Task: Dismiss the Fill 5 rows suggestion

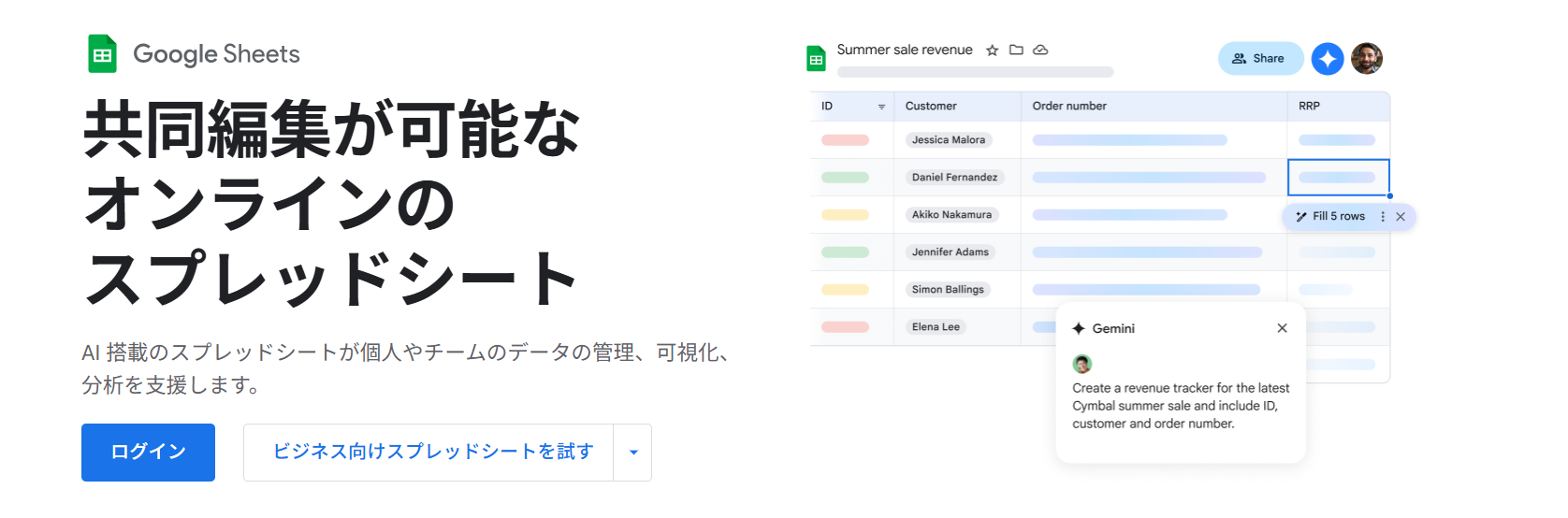Action: (1401, 217)
